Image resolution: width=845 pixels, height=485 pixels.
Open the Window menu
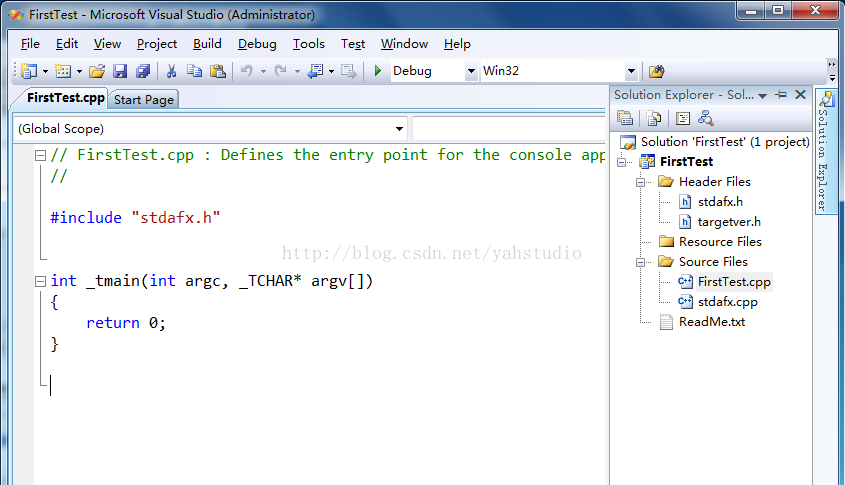(404, 44)
